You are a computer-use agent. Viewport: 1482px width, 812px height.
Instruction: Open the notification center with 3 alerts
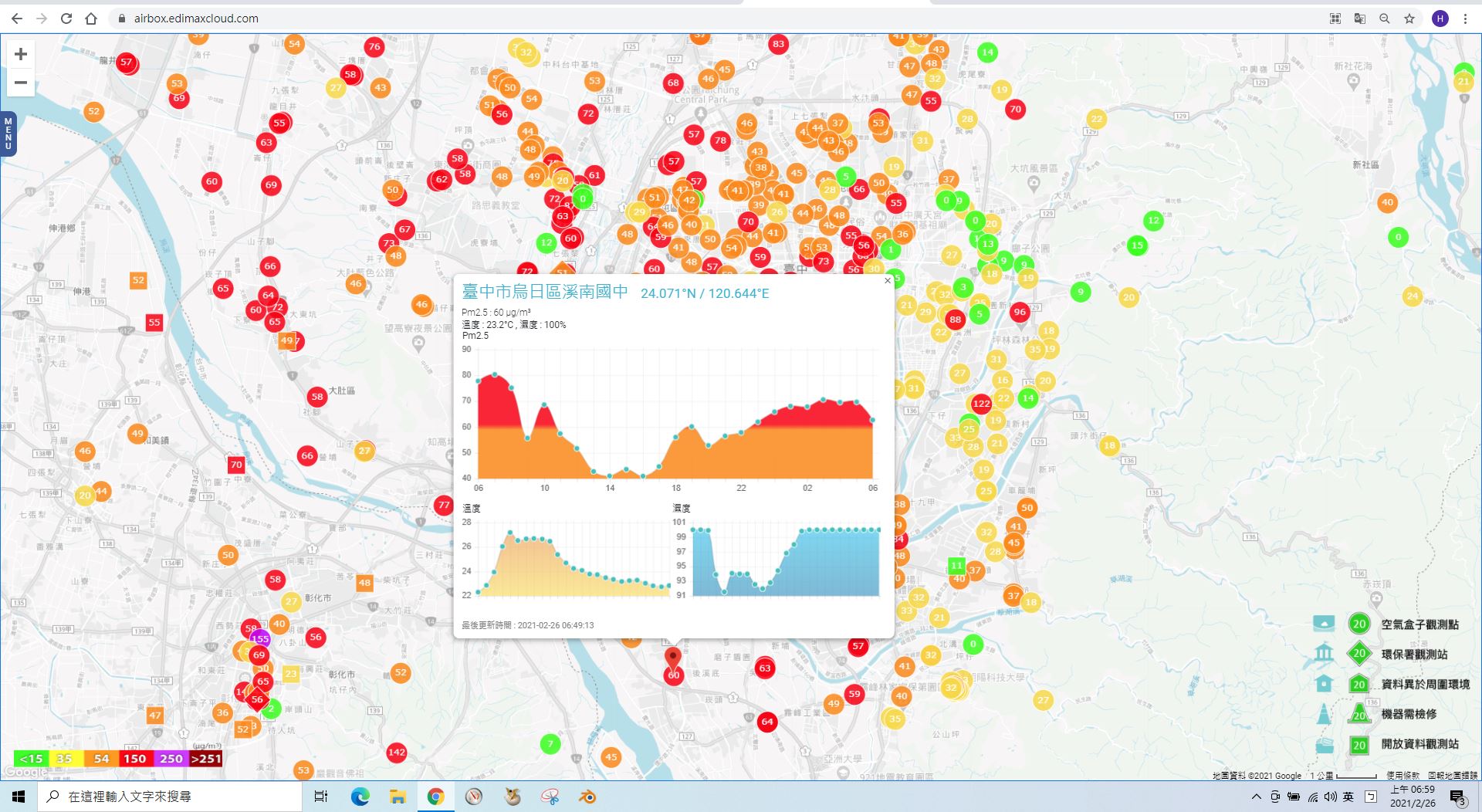pos(1457,797)
